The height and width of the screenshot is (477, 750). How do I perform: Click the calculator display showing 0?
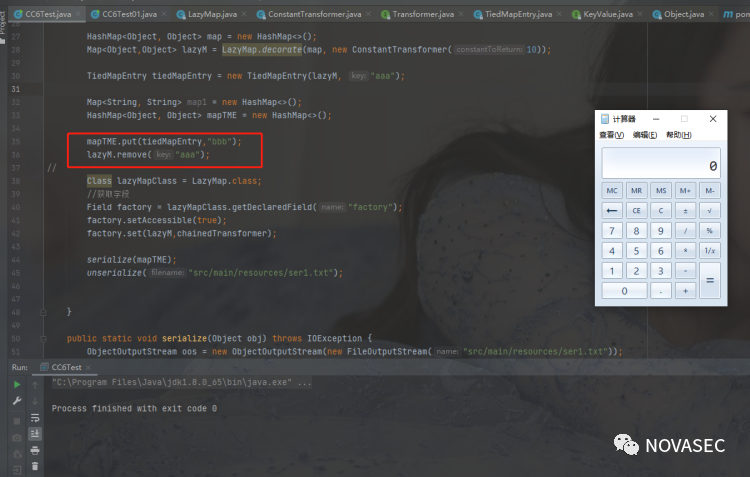tap(661, 163)
